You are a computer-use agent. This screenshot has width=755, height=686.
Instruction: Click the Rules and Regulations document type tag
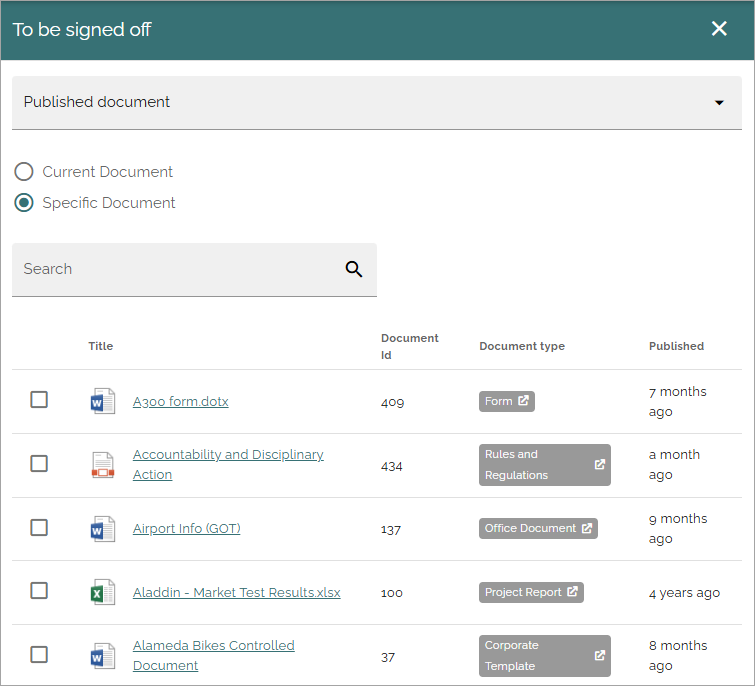(x=545, y=465)
